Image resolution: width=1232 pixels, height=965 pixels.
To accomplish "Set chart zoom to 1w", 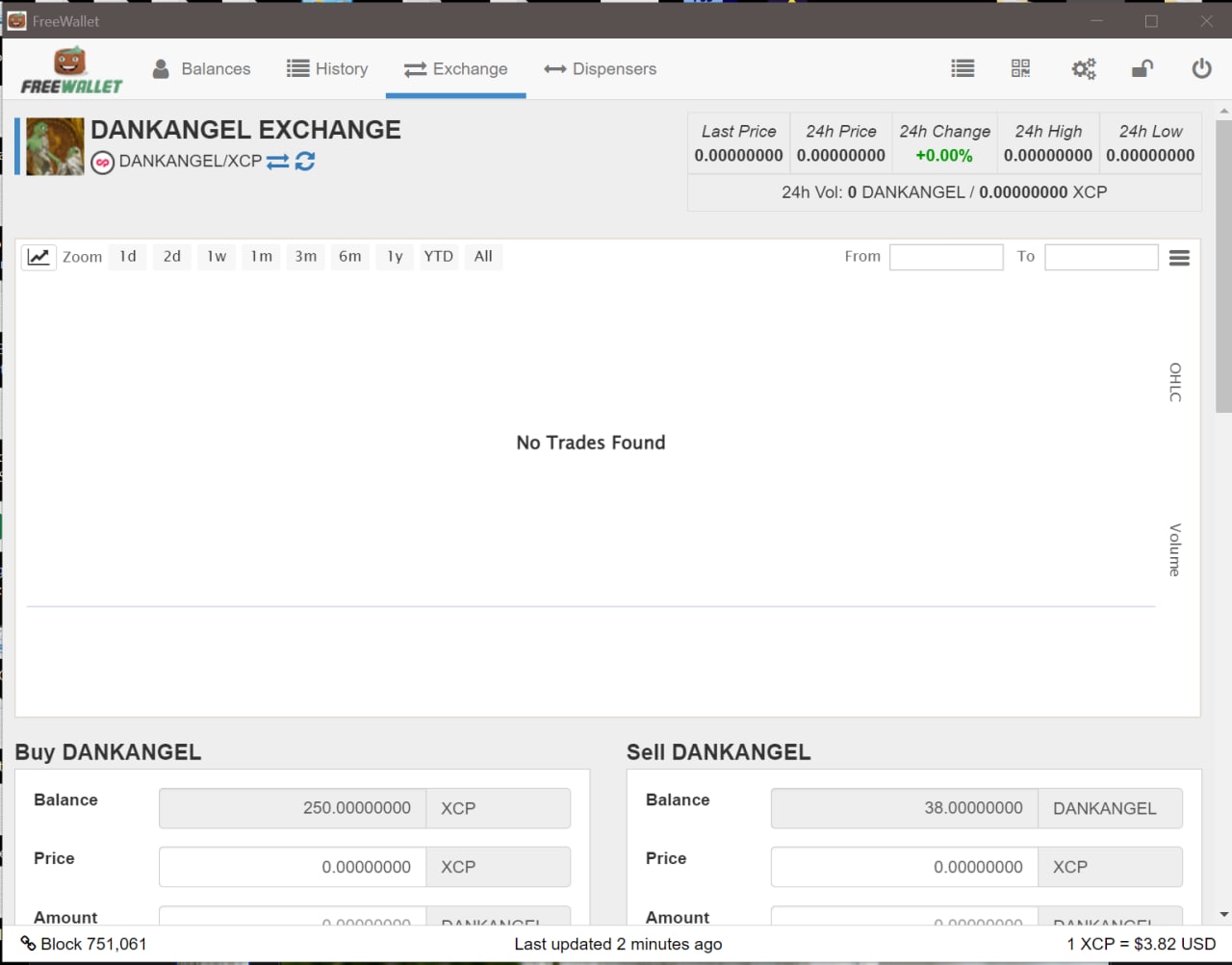I will click(217, 257).
